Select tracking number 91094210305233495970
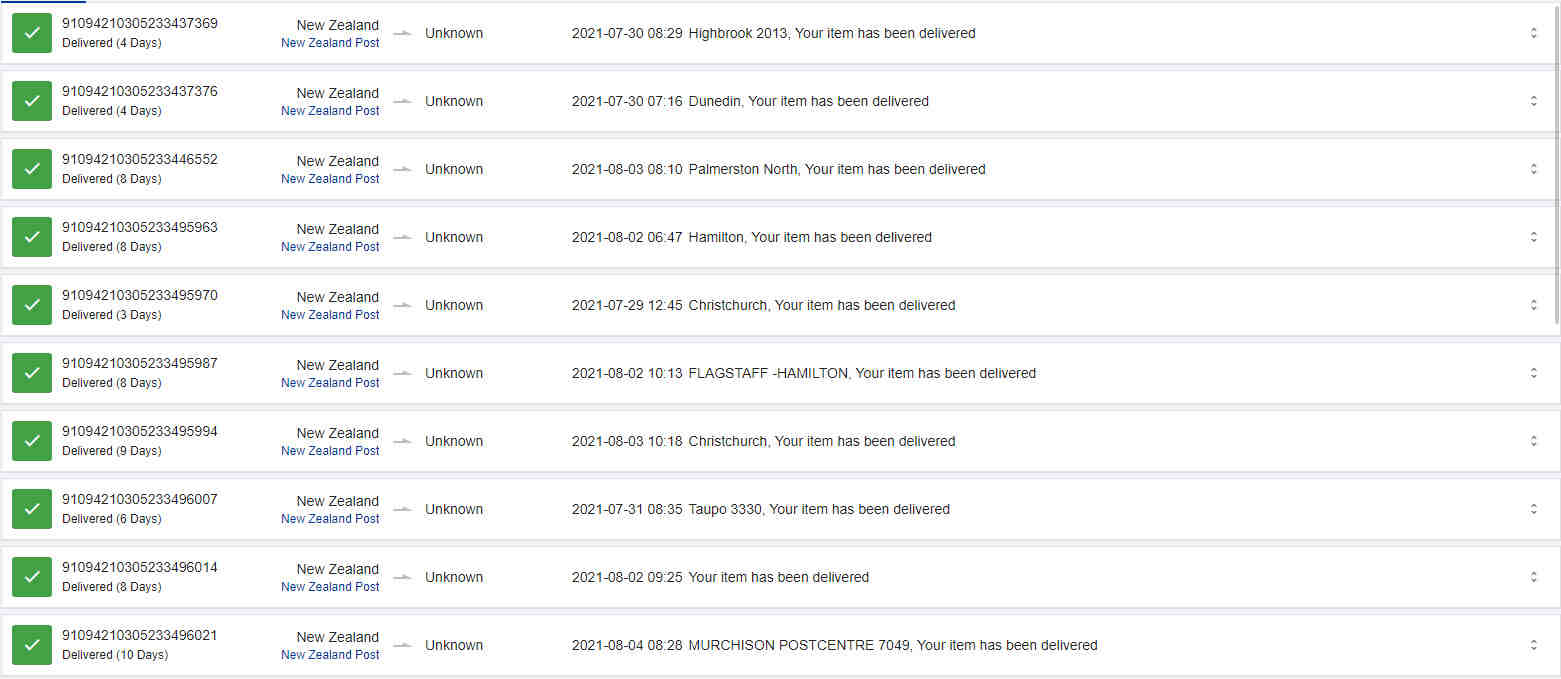Viewport: 1561px width, 679px height. [139, 295]
